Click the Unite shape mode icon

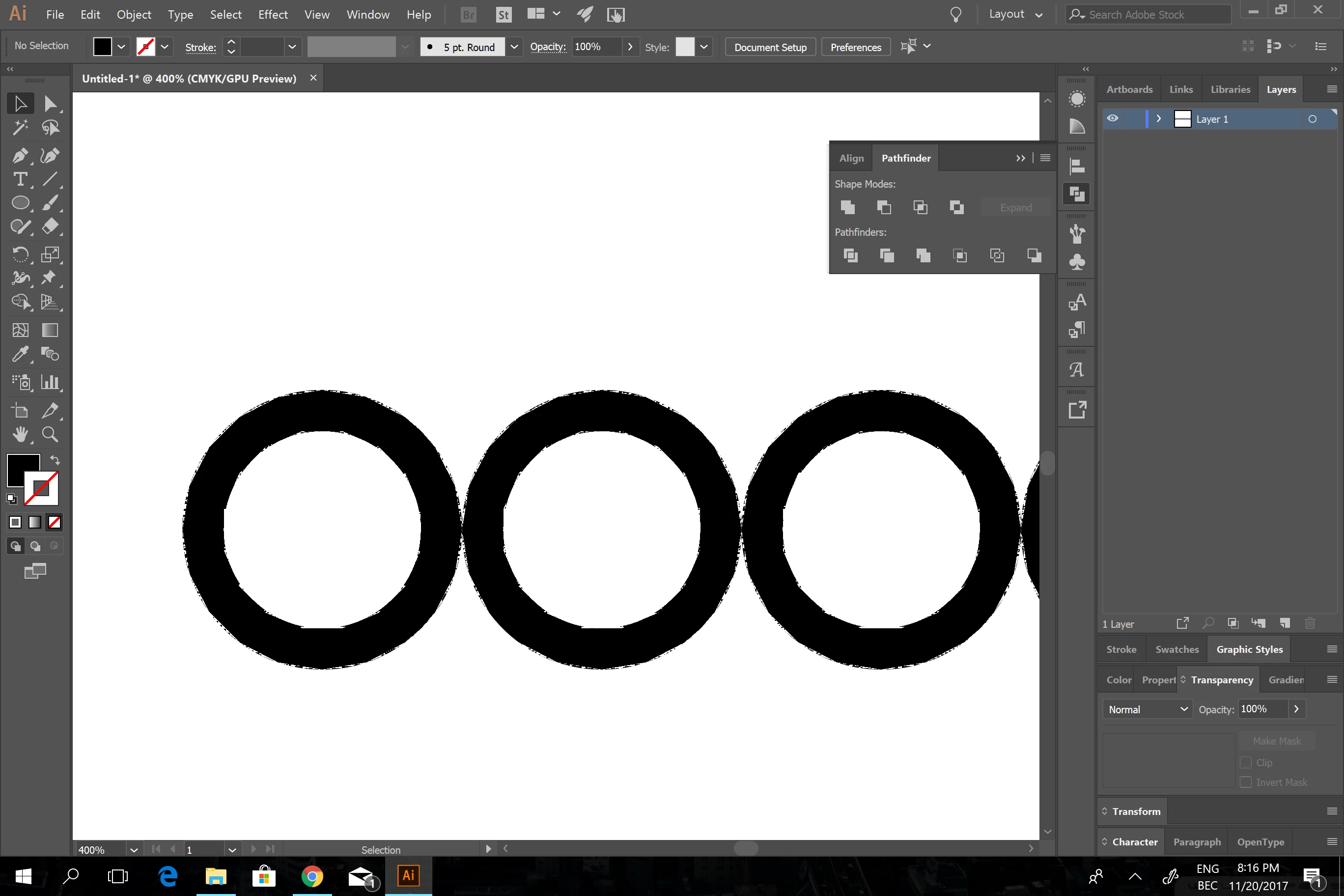click(x=848, y=207)
